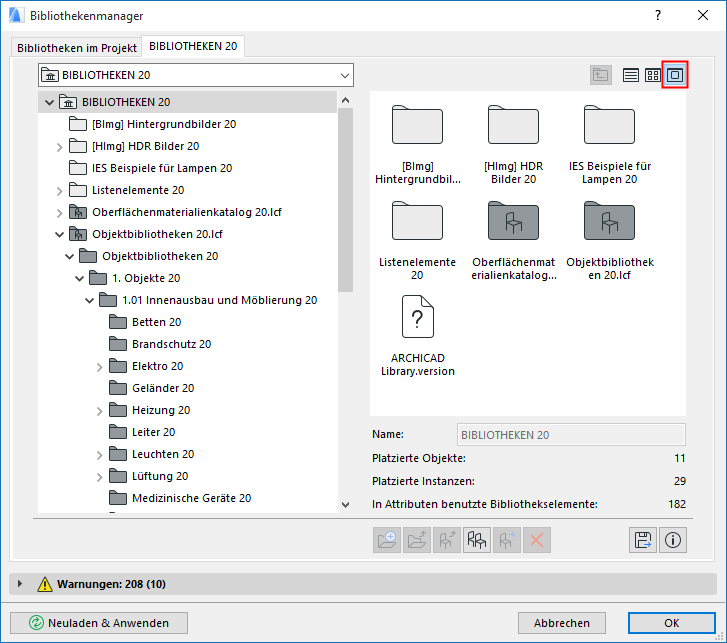Screen dimensions: 727x643
Task: Close the Bibliothekenmanager dialog
Action: [703, 15]
